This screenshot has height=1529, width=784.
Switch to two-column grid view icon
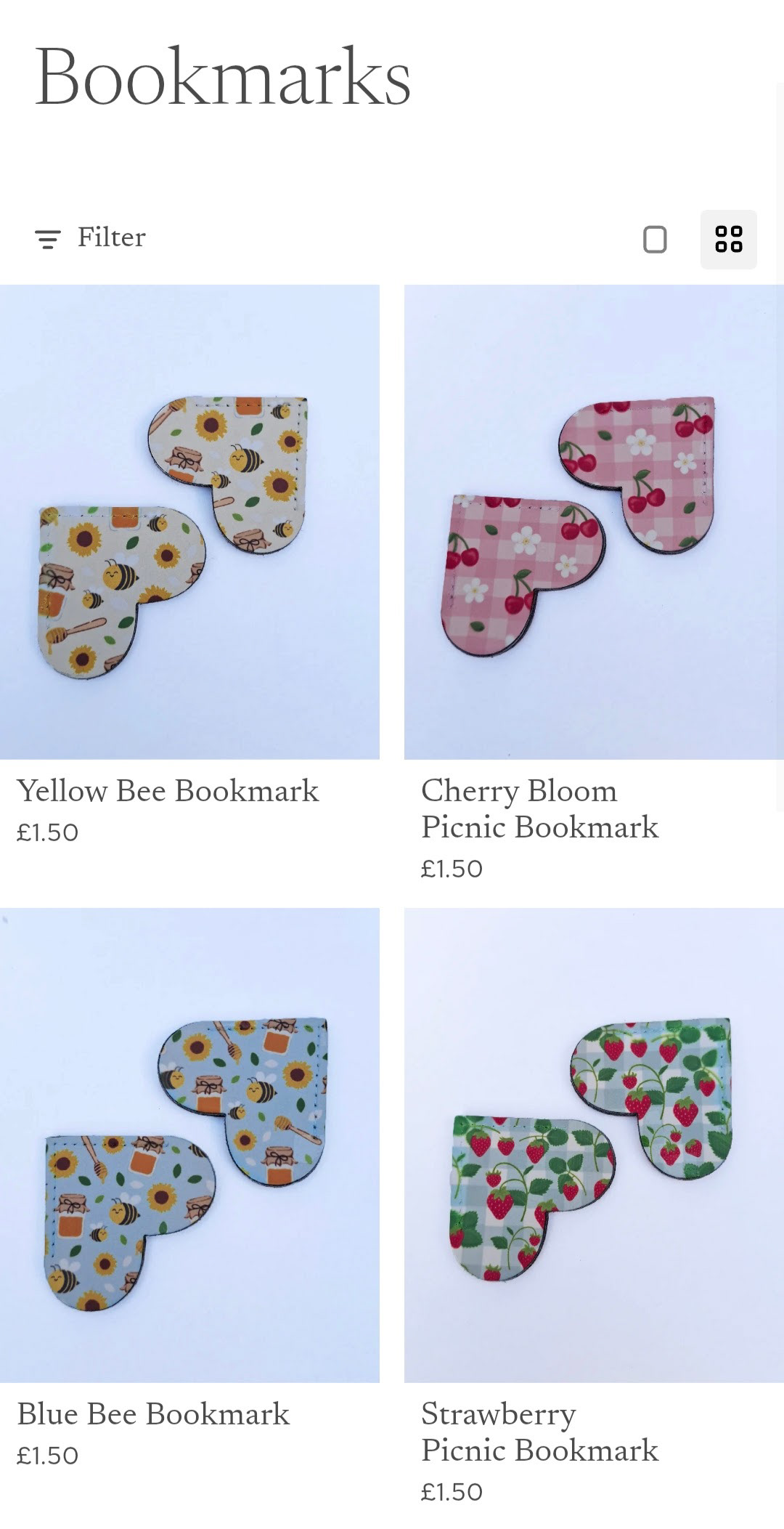click(x=728, y=240)
